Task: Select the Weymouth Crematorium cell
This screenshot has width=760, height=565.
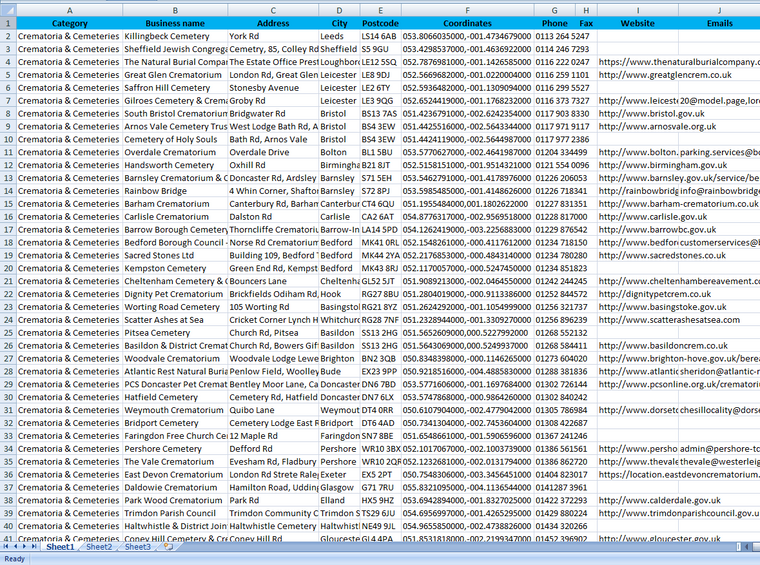Action: (x=175, y=410)
